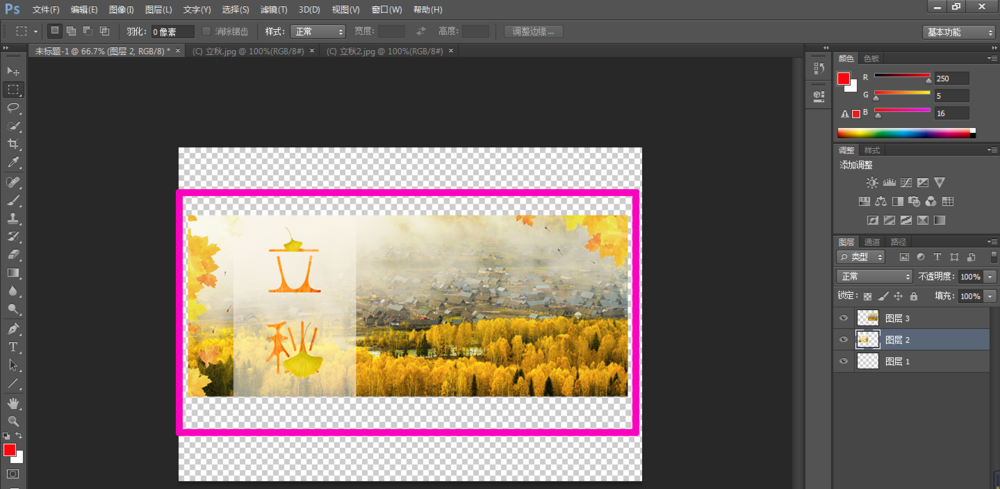The image size is (1000, 489).
Task: Hide 图层 3 layer visibility
Action: [843, 318]
